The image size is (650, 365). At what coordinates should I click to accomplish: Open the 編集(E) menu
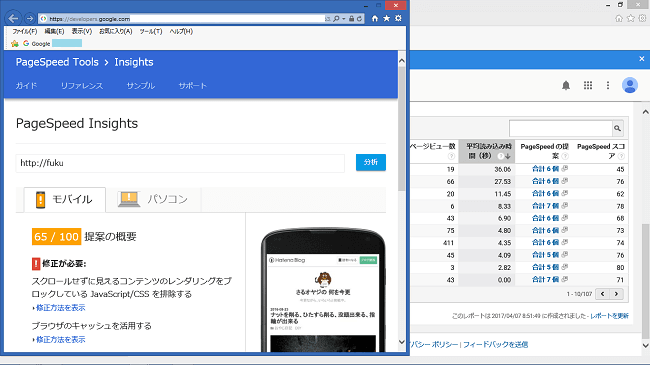point(54,32)
